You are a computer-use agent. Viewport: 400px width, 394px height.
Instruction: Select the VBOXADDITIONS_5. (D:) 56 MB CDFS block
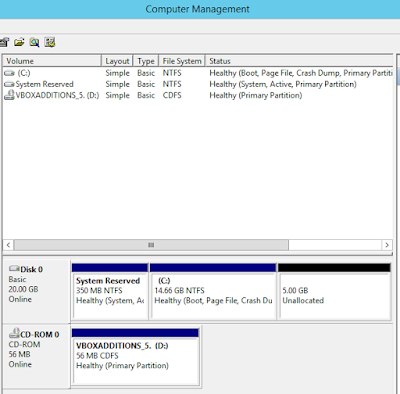(x=135, y=357)
